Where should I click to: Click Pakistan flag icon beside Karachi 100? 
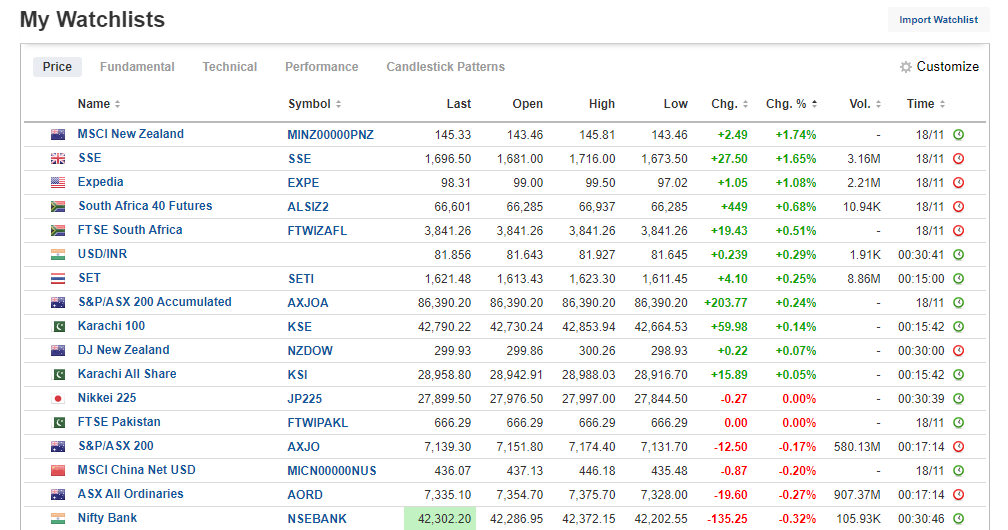click(x=58, y=327)
